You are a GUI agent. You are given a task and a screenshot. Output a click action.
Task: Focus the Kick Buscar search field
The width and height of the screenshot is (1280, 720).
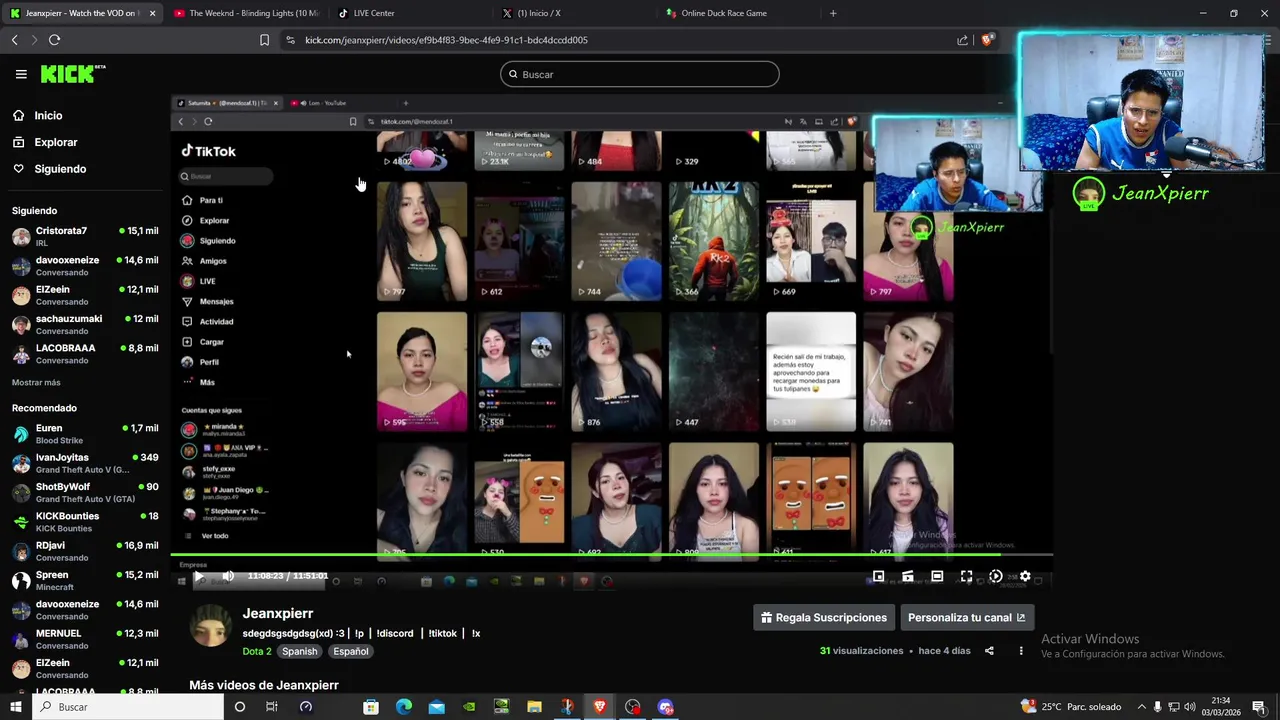tap(640, 74)
